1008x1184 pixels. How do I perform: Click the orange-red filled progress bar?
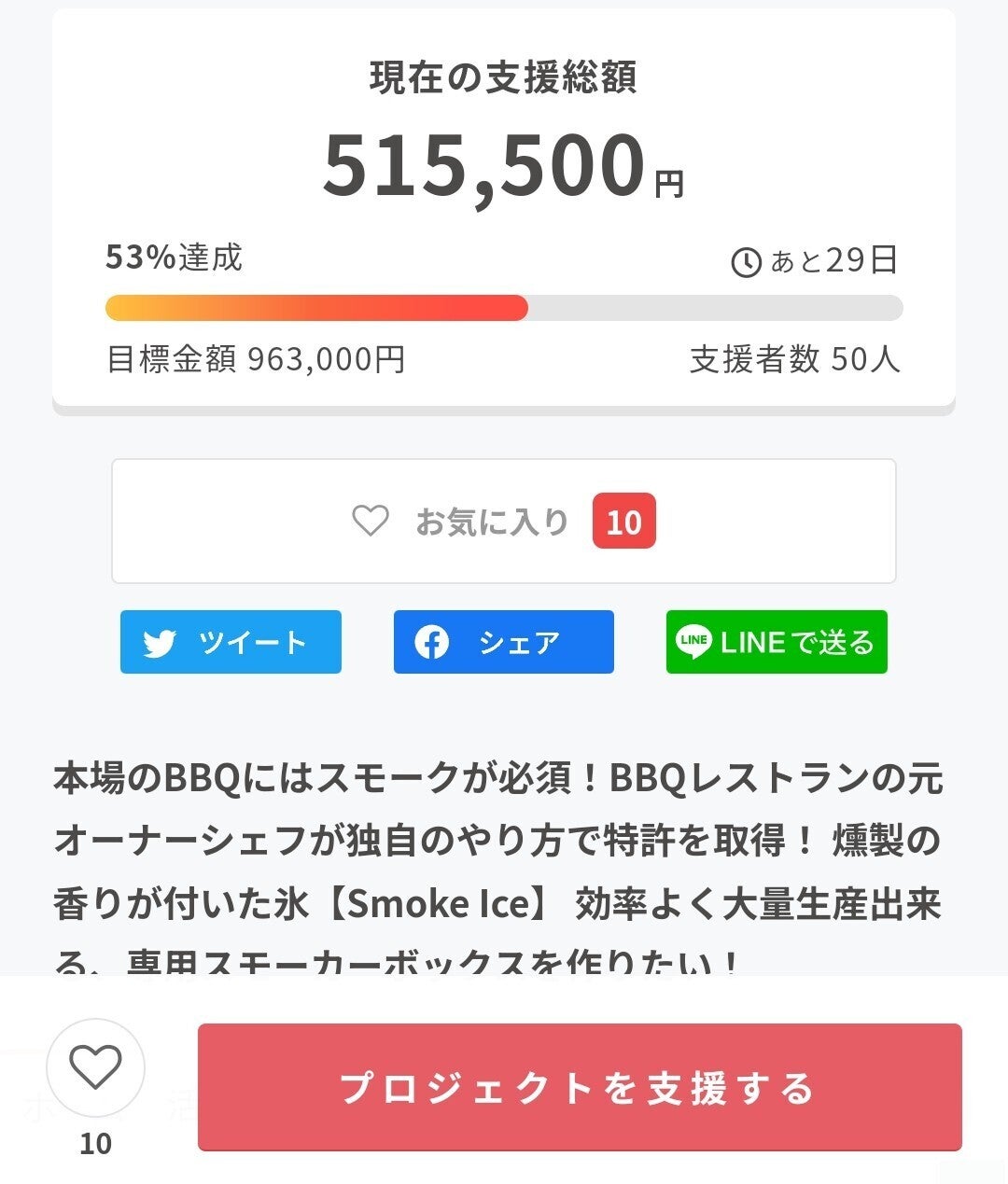316,308
